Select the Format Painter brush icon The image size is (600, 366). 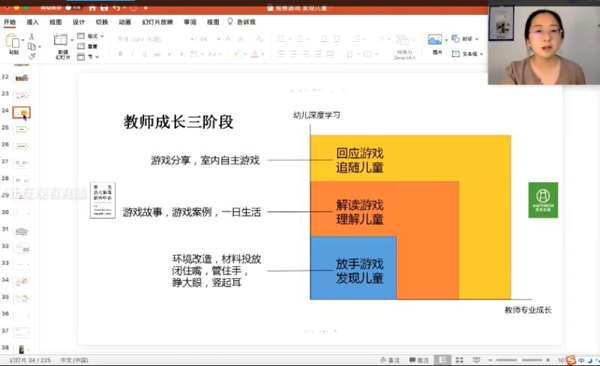[x=32, y=56]
